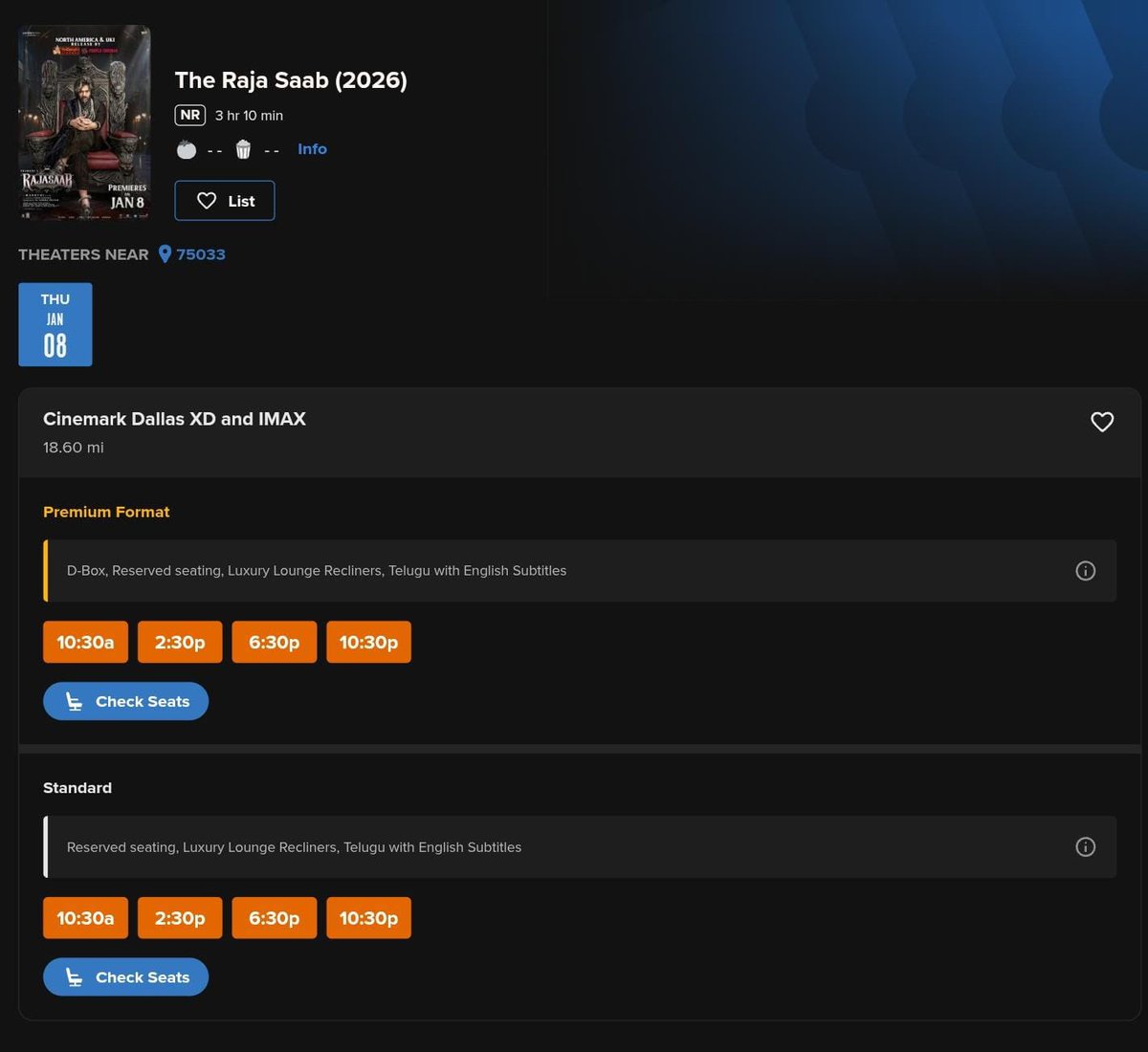Click Standard Reserved seating amenities description
Image resolution: width=1148 pixels, height=1052 pixels.
[x=294, y=847]
